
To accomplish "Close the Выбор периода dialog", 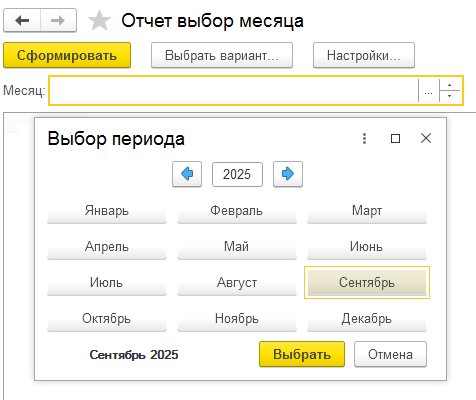I will [426, 138].
